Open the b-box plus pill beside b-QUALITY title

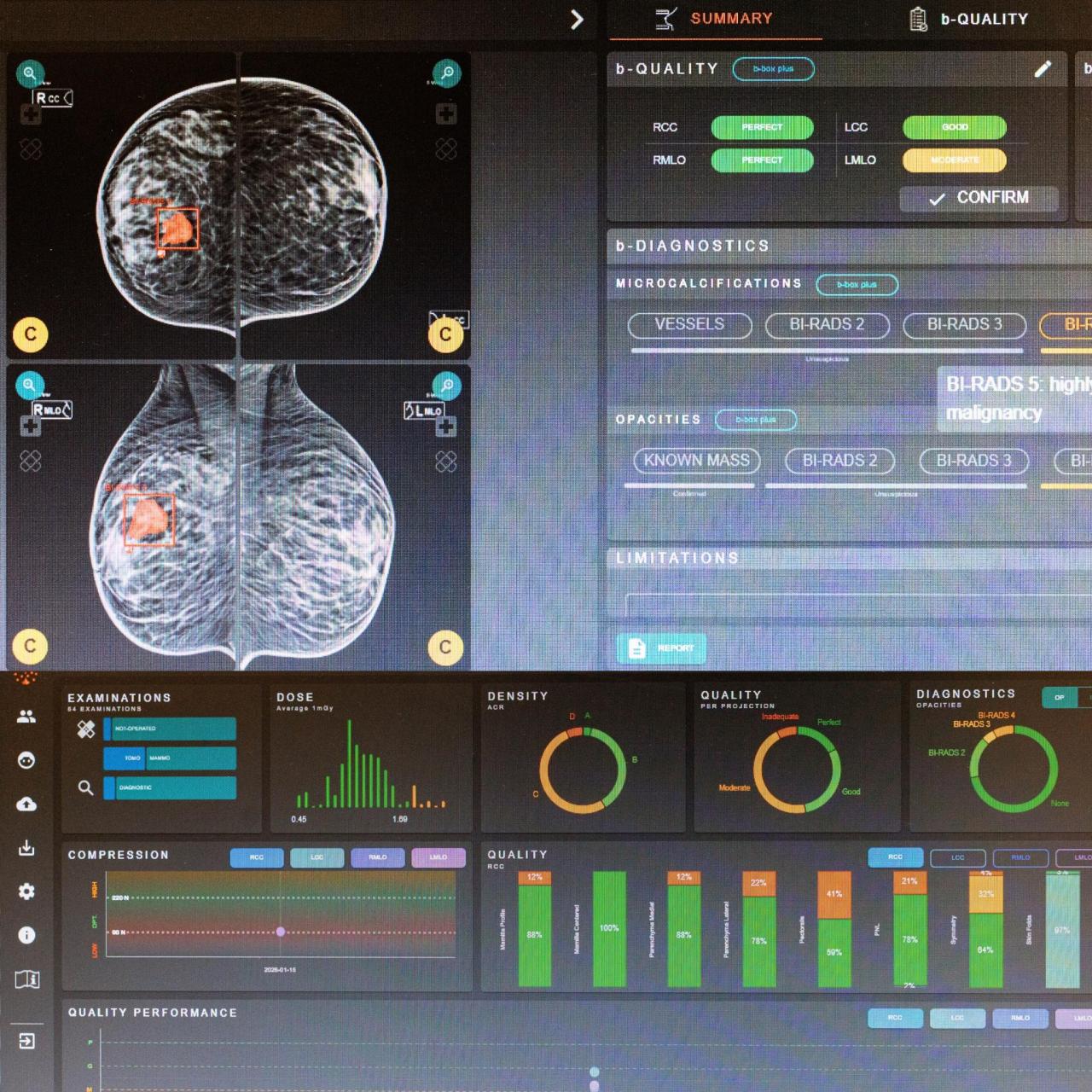(x=773, y=69)
